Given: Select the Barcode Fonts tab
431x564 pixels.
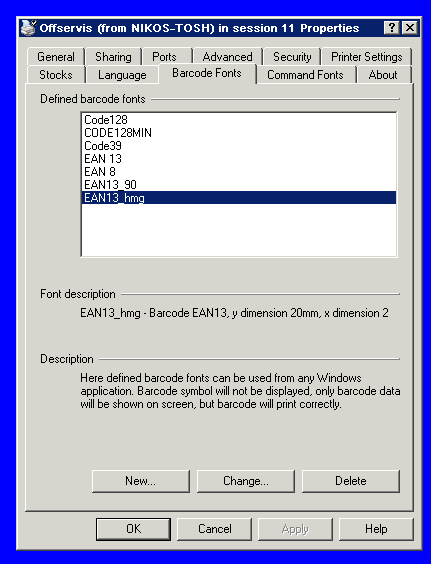Looking at the screenshot, I should 207,73.
